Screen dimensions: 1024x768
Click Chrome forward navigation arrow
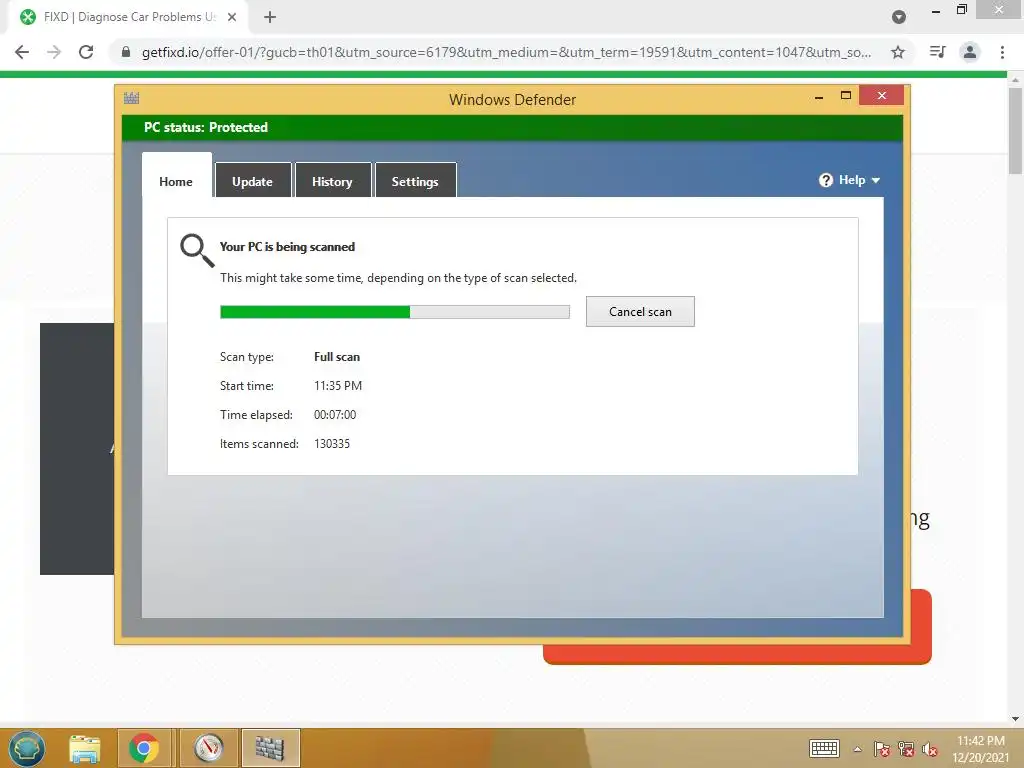click(54, 52)
